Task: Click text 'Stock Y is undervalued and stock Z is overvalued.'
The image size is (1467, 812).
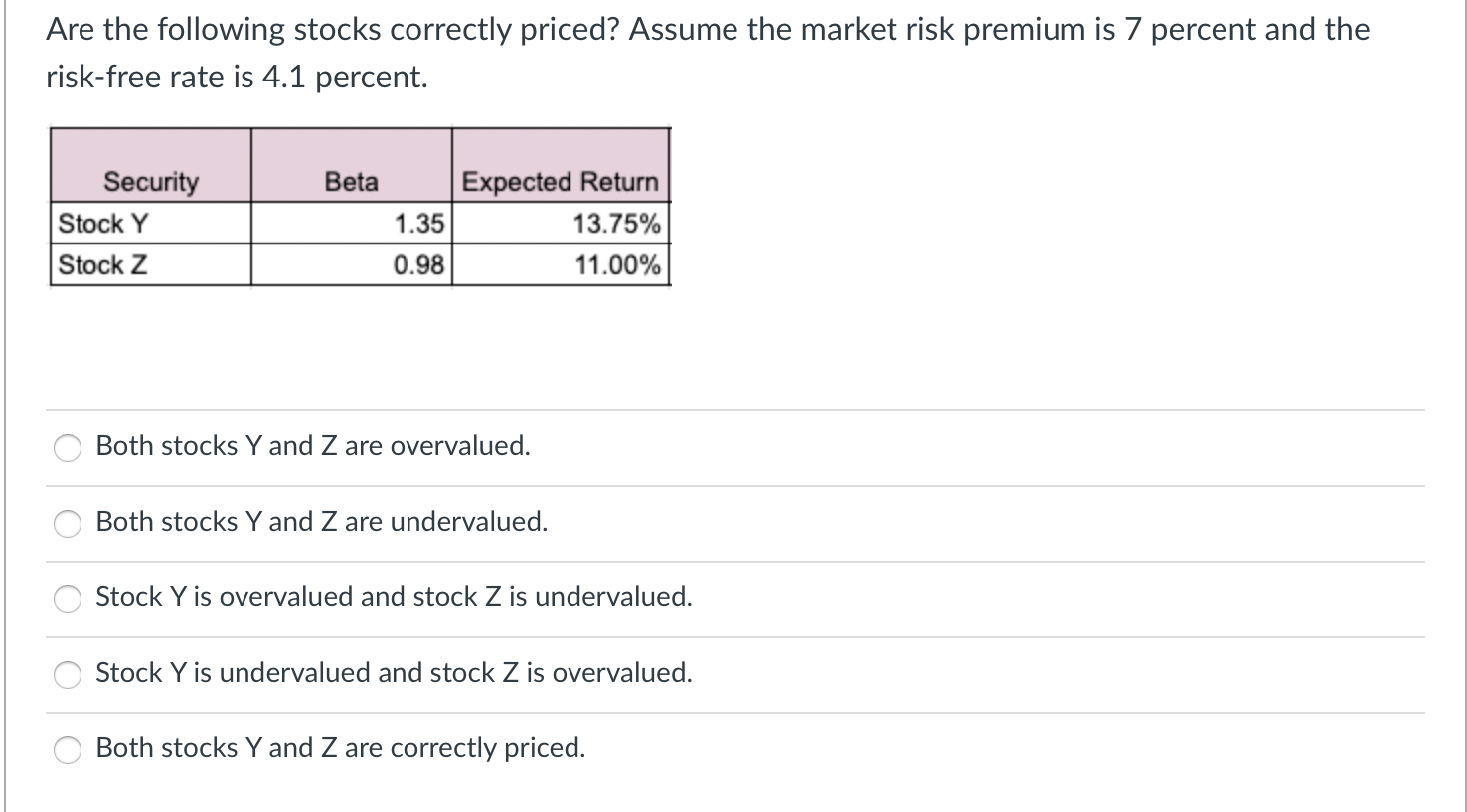Action: click(x=394, y=673)
